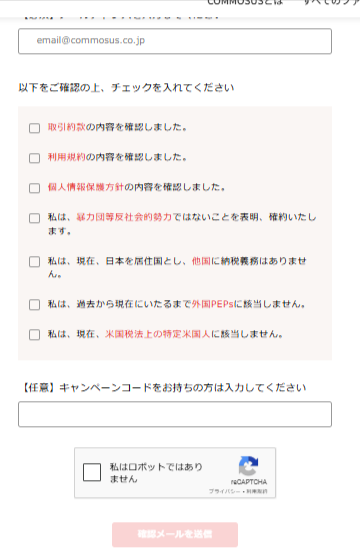Open the 利用規約 link

[x=67, y=157]
